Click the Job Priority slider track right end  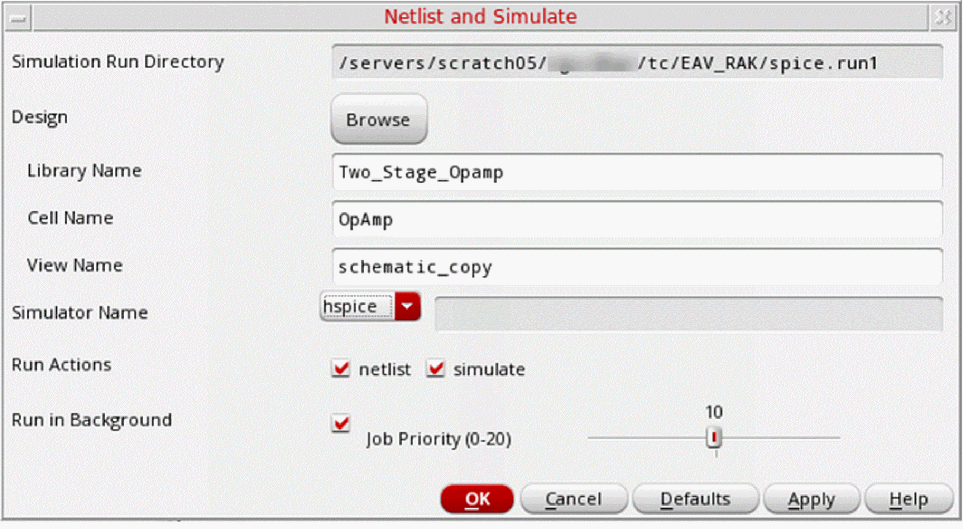click(835, 437)
